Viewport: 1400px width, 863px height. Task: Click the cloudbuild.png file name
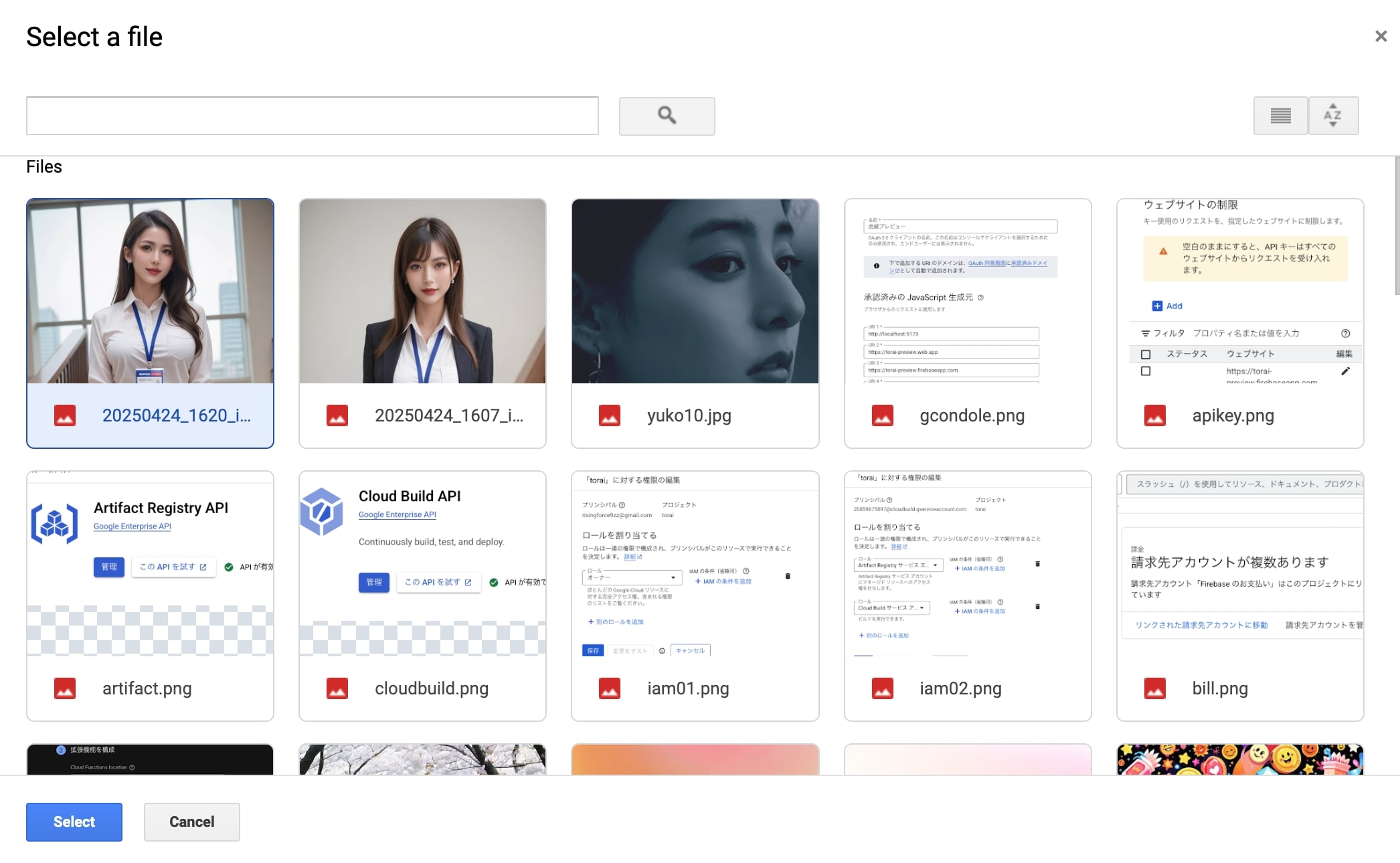432,689
